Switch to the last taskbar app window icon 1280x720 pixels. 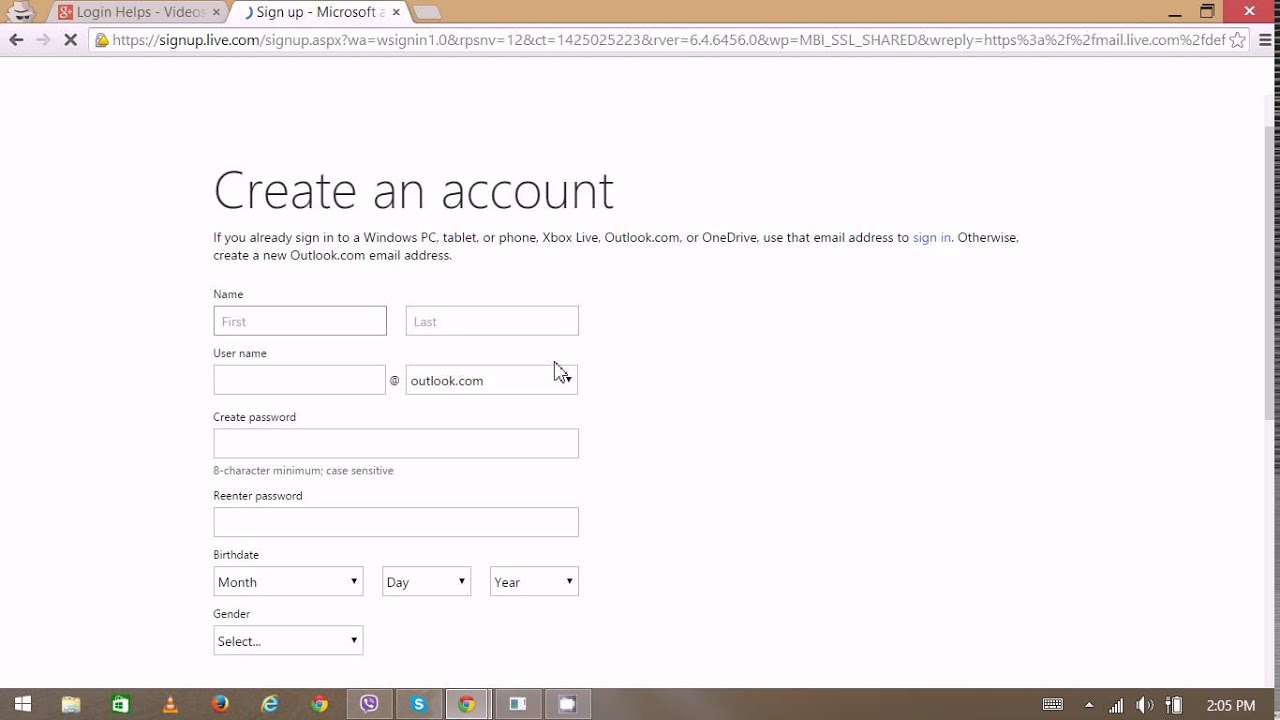coord(567,705)
